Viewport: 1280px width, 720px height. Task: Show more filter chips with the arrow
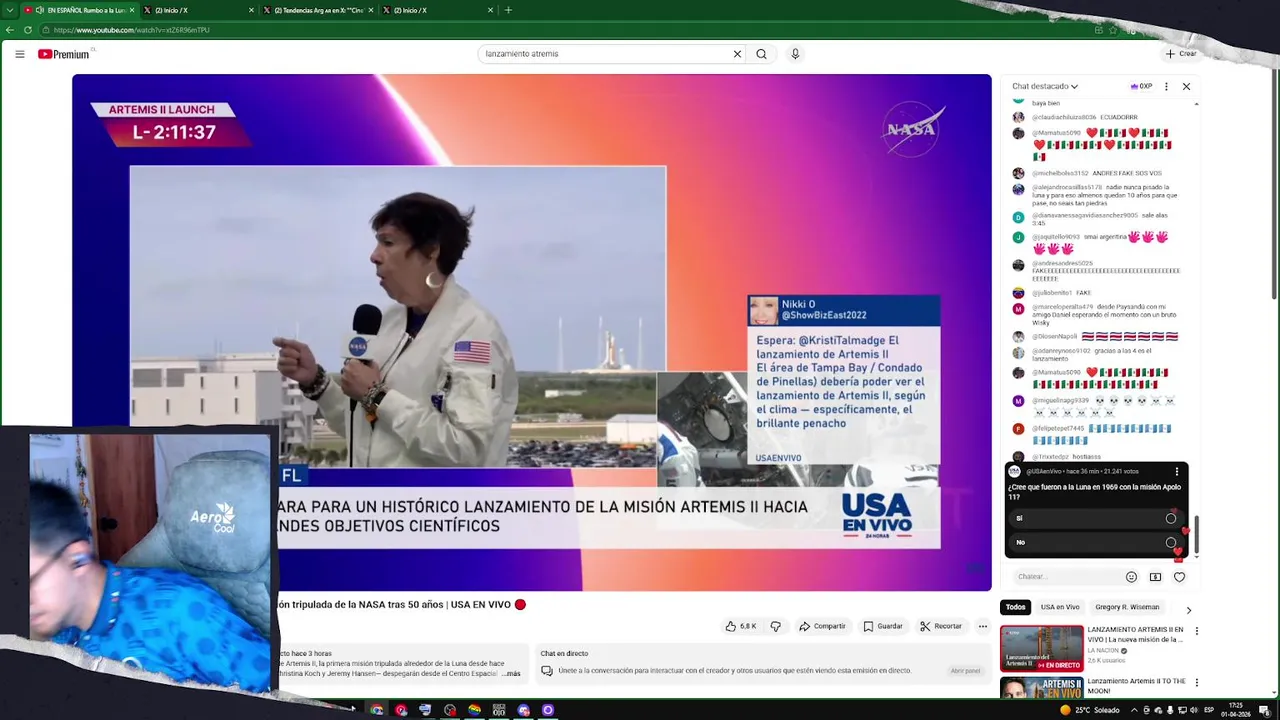coord(1188,609)
